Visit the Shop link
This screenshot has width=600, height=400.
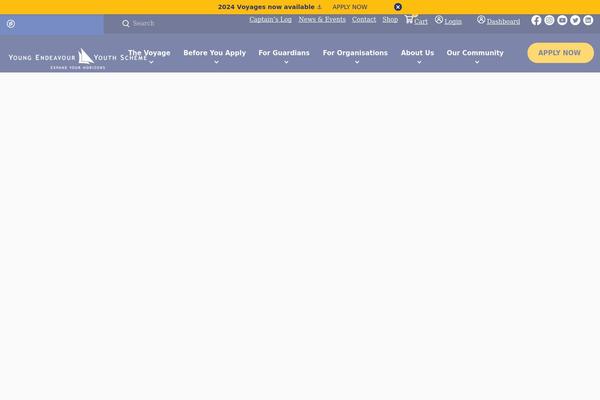pyautogui.click(x=390, y=20)
